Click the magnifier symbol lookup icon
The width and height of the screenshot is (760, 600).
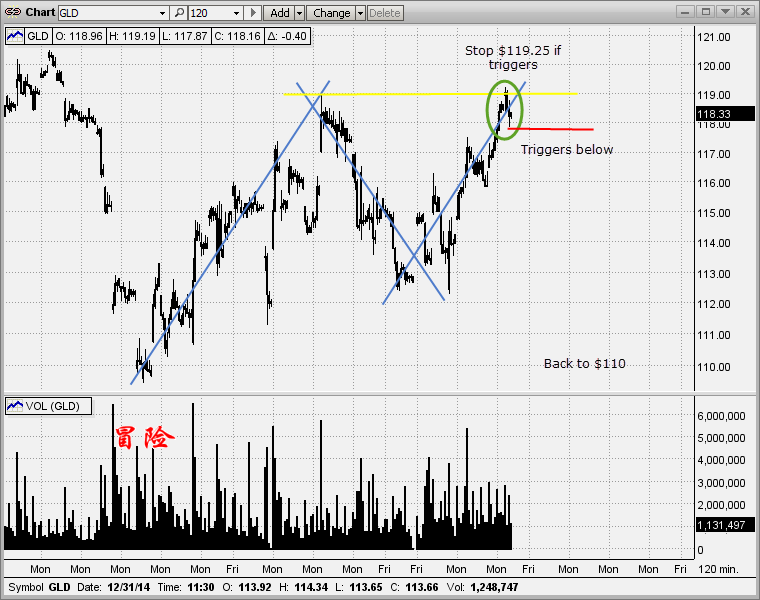179,13
